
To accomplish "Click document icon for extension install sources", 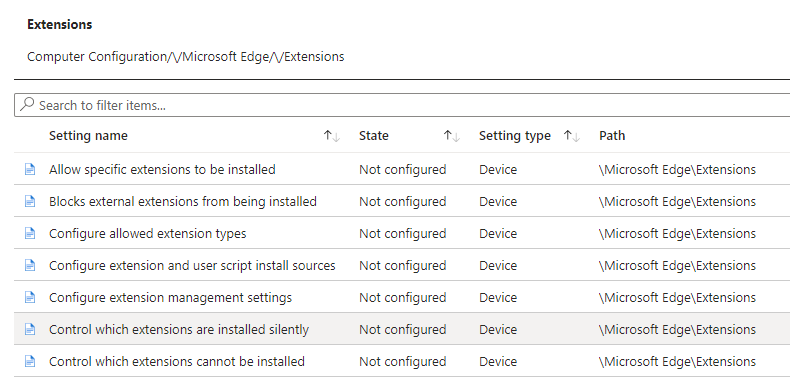I will pos(30,265).
